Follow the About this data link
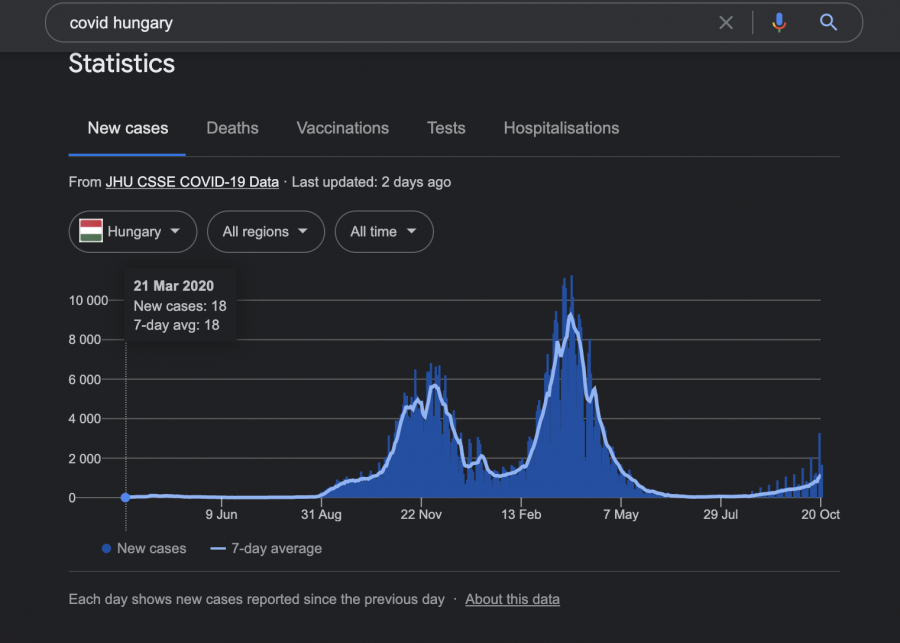 click(x=512, y=599)
